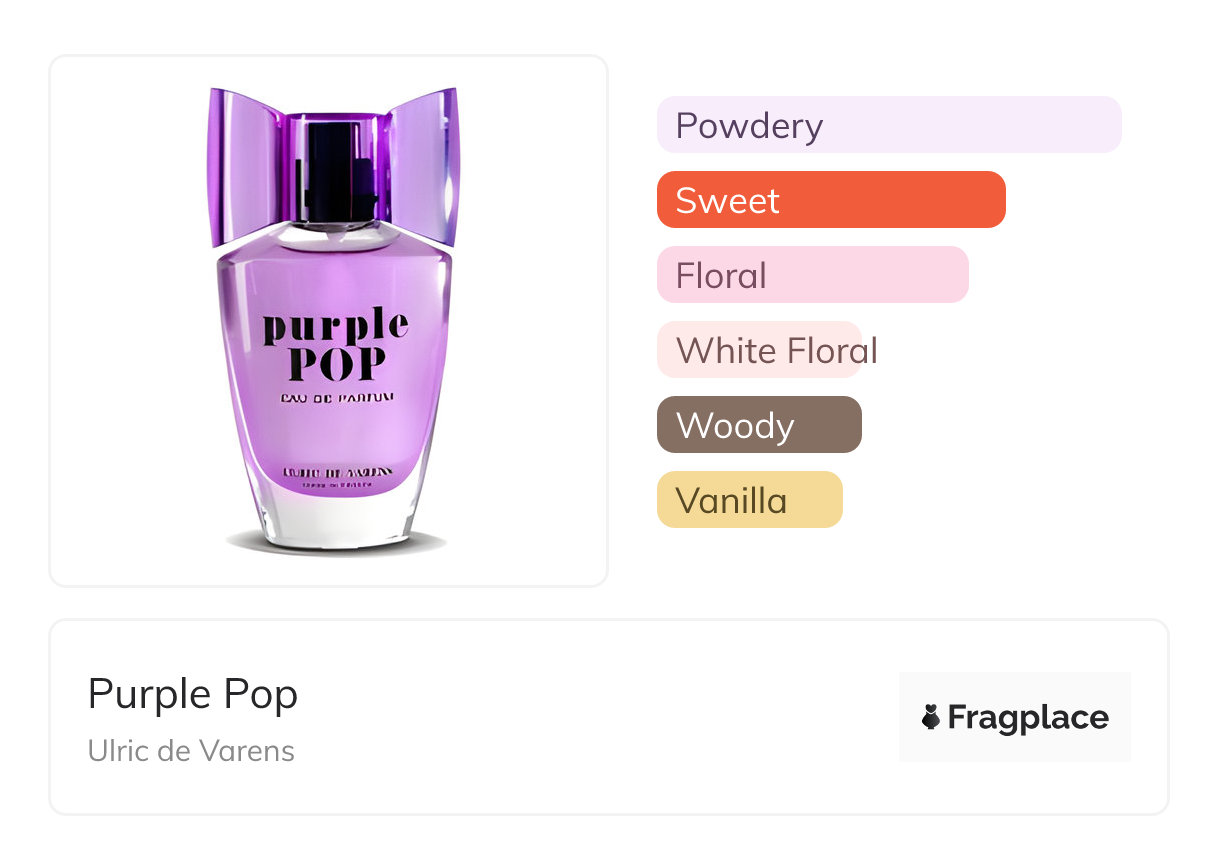Click the right wing of the bow cap
The height and width of the screenshot is (864, 1218).
[x=423, y=165]
